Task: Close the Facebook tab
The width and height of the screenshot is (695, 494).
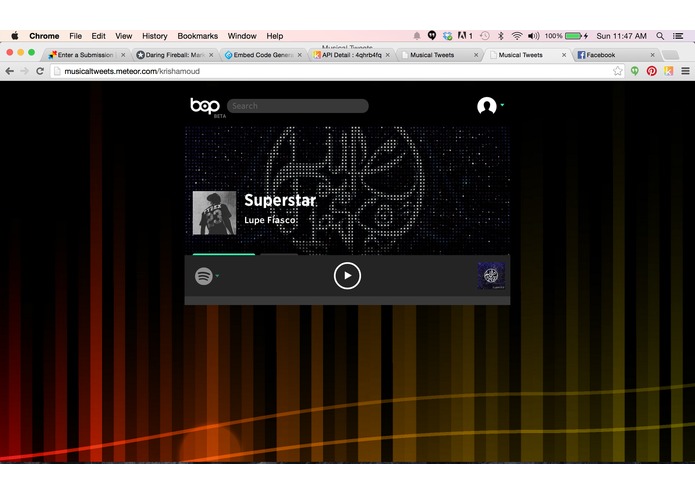Action: tap(652, 55)
